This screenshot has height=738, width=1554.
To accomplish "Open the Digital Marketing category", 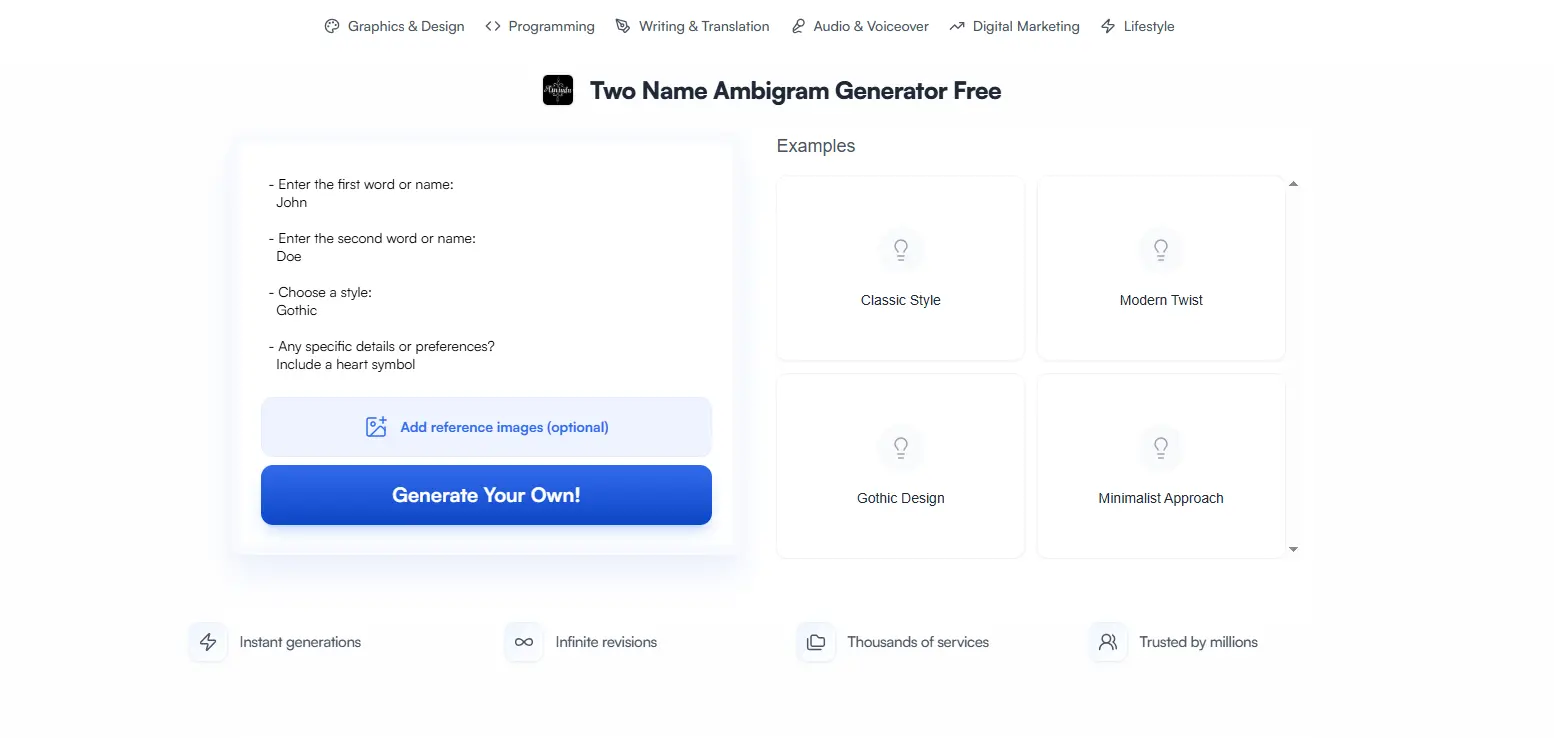I will point(1026,26).
